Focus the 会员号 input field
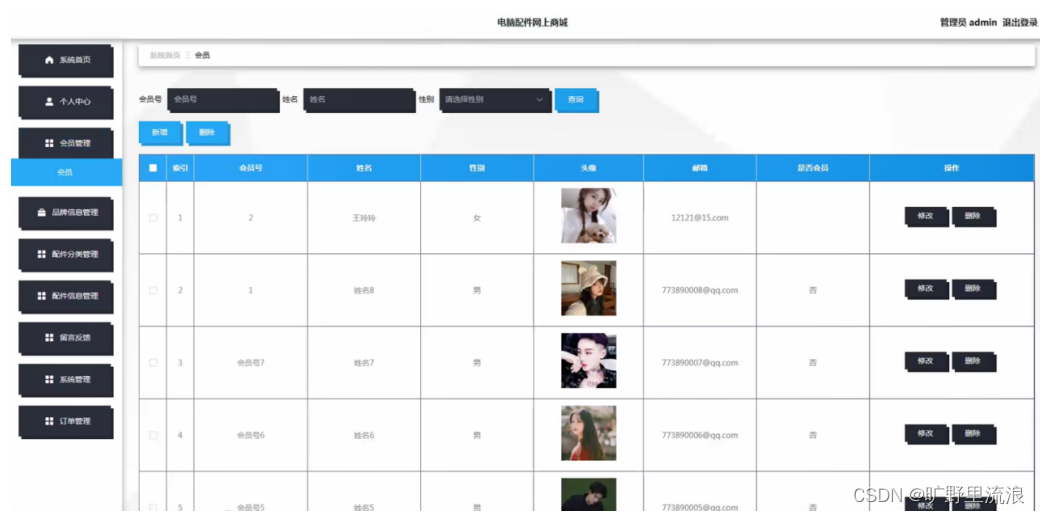Screen dimensions: 1040x514 [223, 100]
